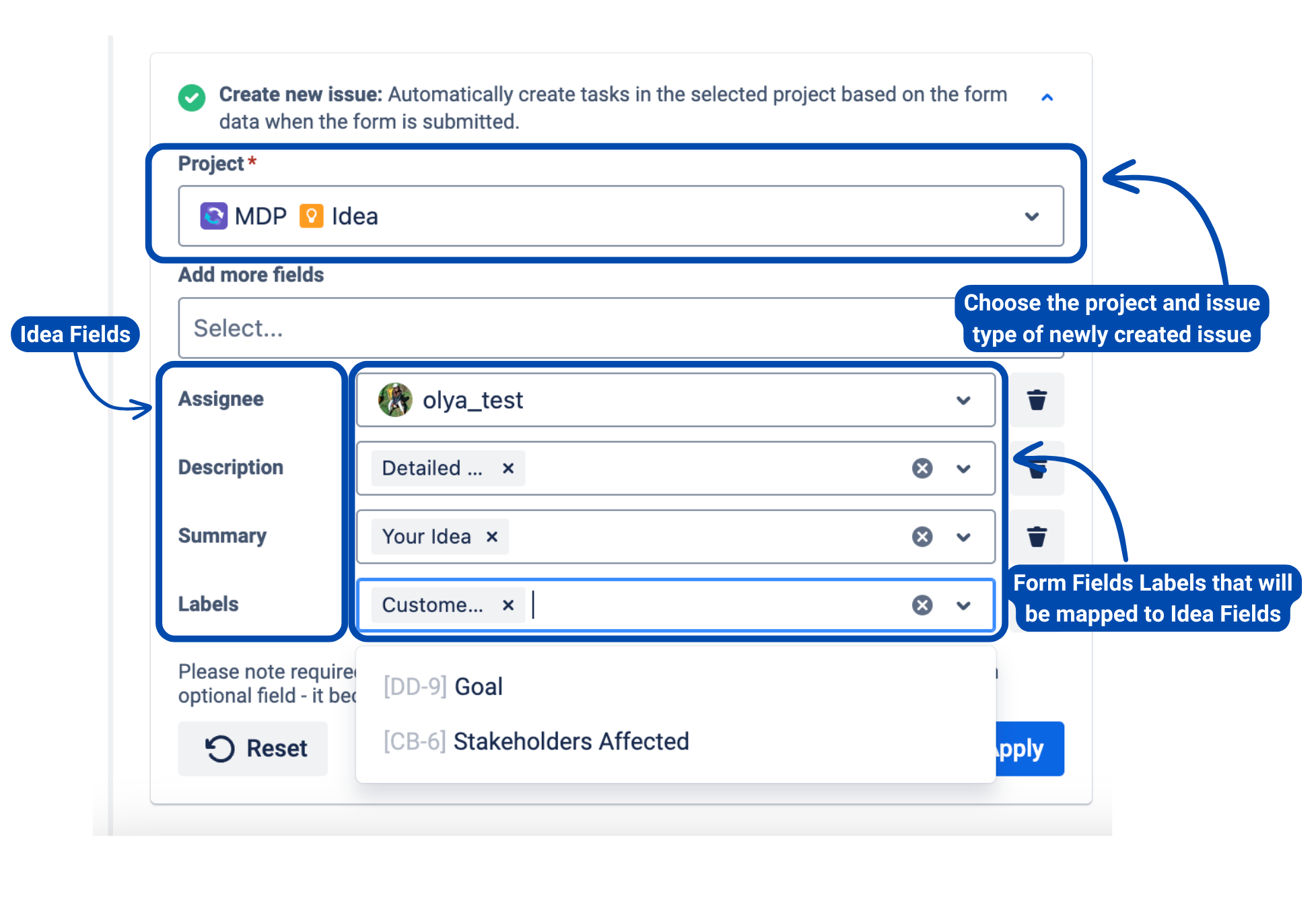Click the orange Idea issue type icon

pos(312,216)
